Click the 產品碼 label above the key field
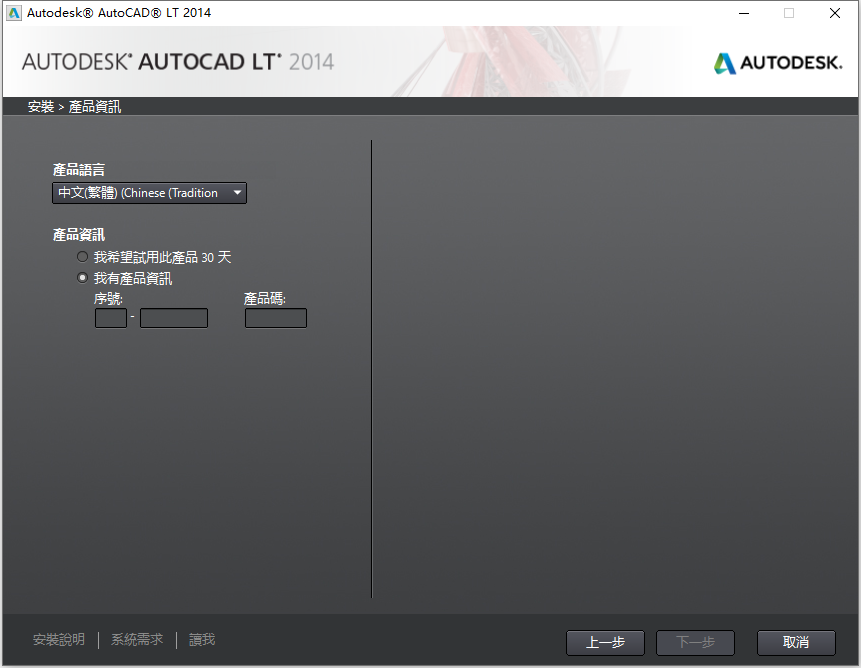861x668 pixels. tap(265, 299)
